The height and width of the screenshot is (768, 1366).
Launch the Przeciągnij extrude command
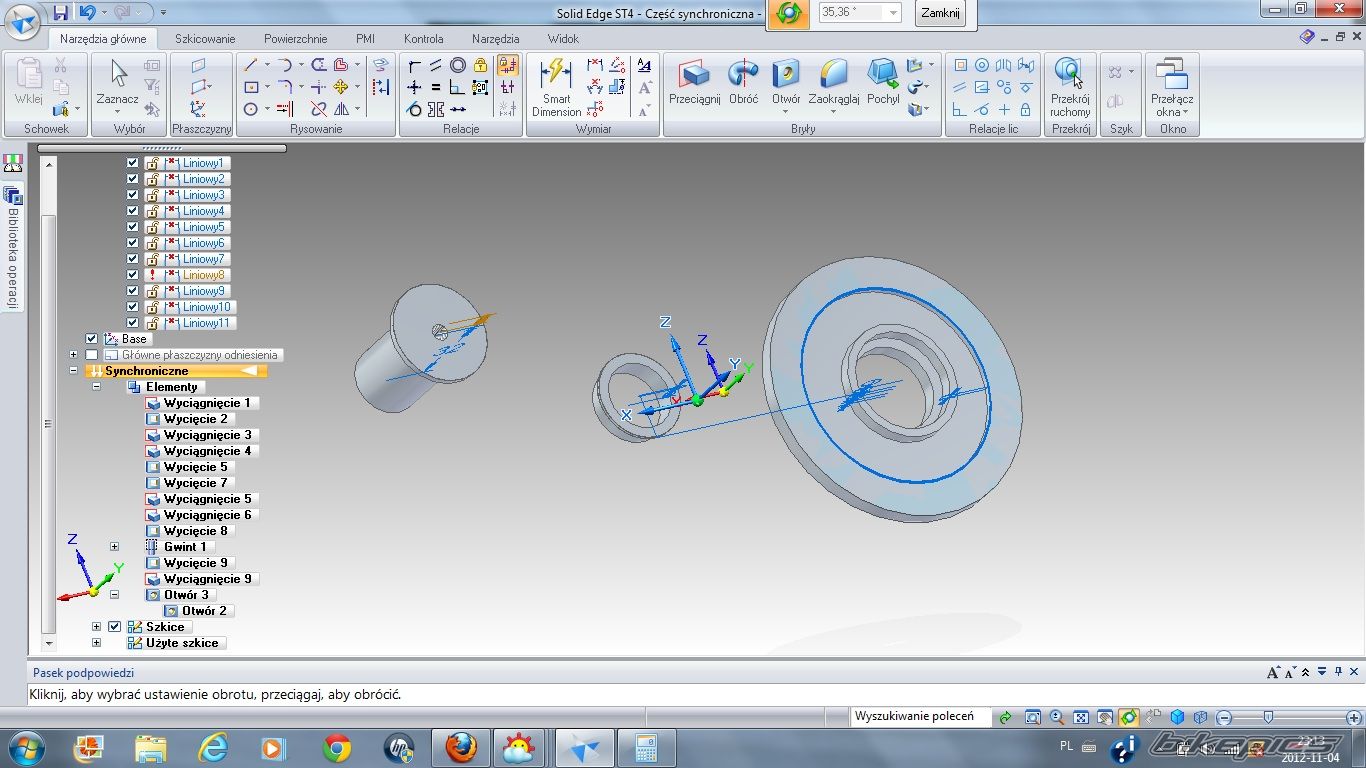694,82
